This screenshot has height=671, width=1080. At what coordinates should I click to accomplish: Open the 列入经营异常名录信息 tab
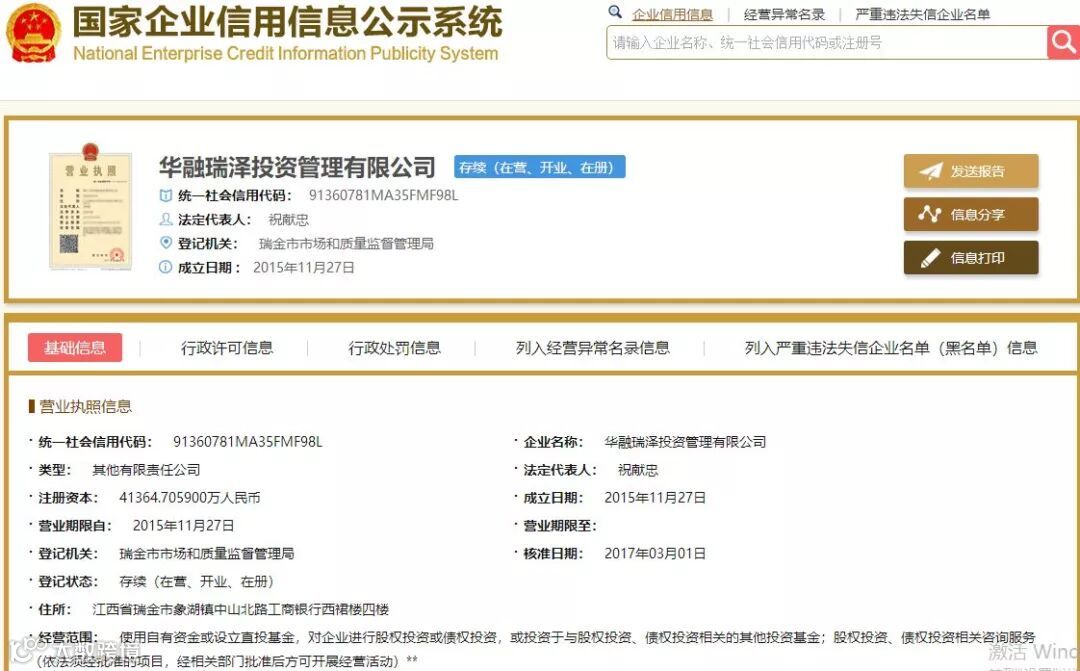(x=592, y=348)
